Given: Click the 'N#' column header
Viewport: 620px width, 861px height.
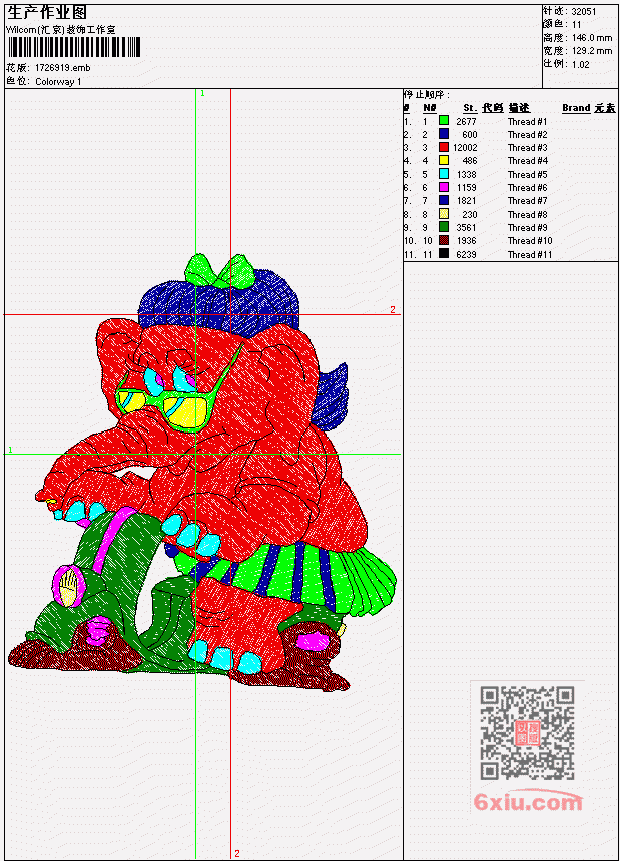Looking at the screenshot, I should point(429,108).
